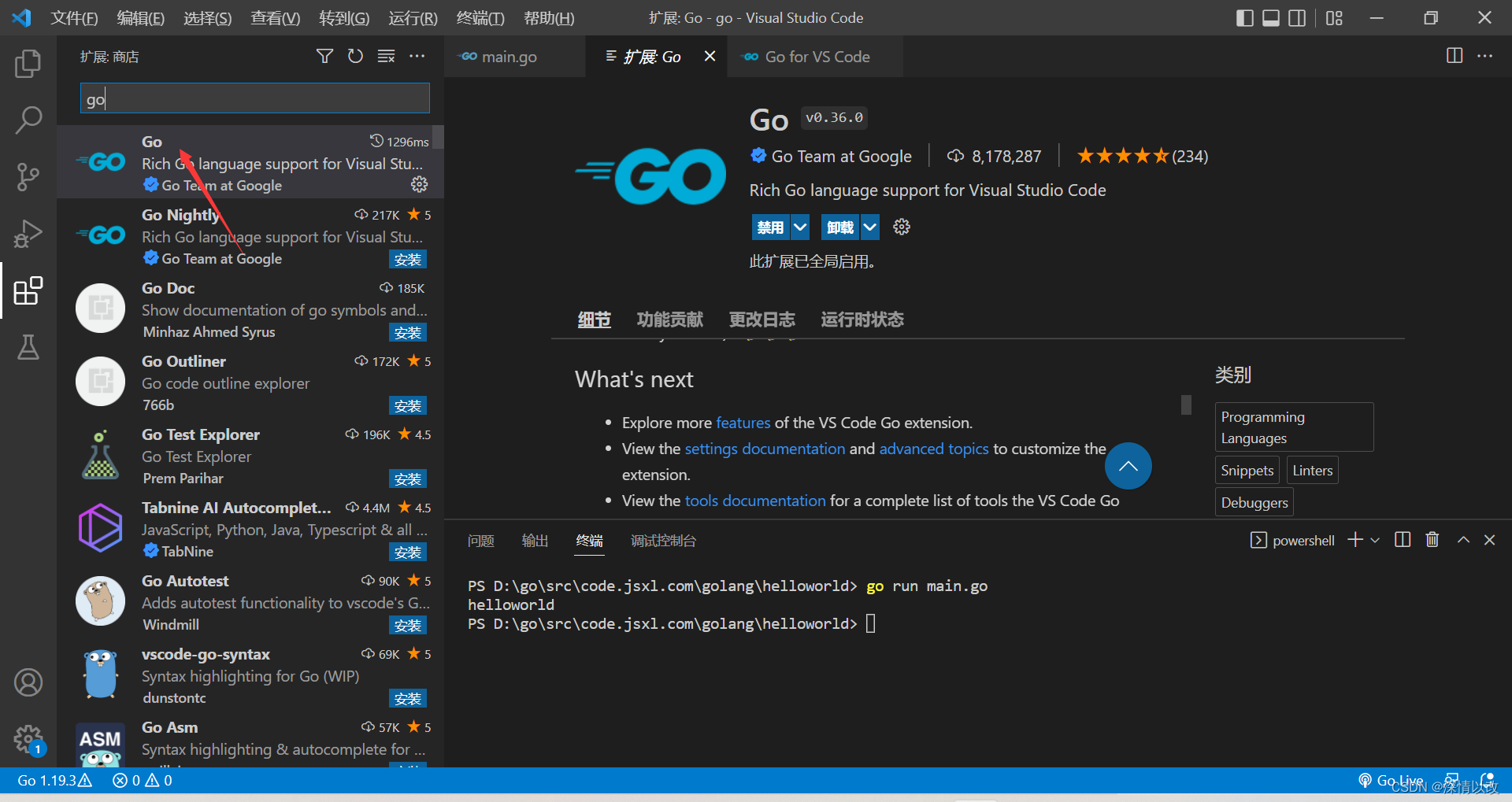Image resolution: width=1512 pixels, height=802 pixels.
Task: Switch to the 调试控制台 panel tab
Action: [663, 540]
